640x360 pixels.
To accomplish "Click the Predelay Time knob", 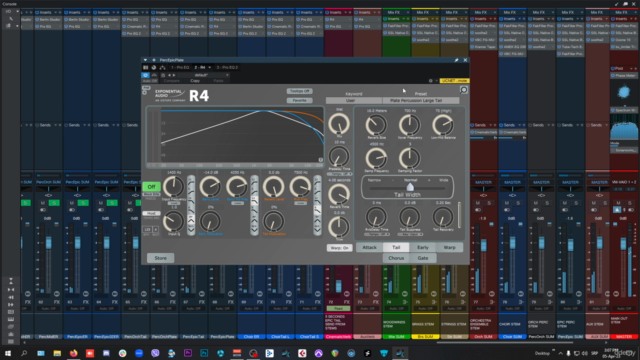I will (339, 157).
